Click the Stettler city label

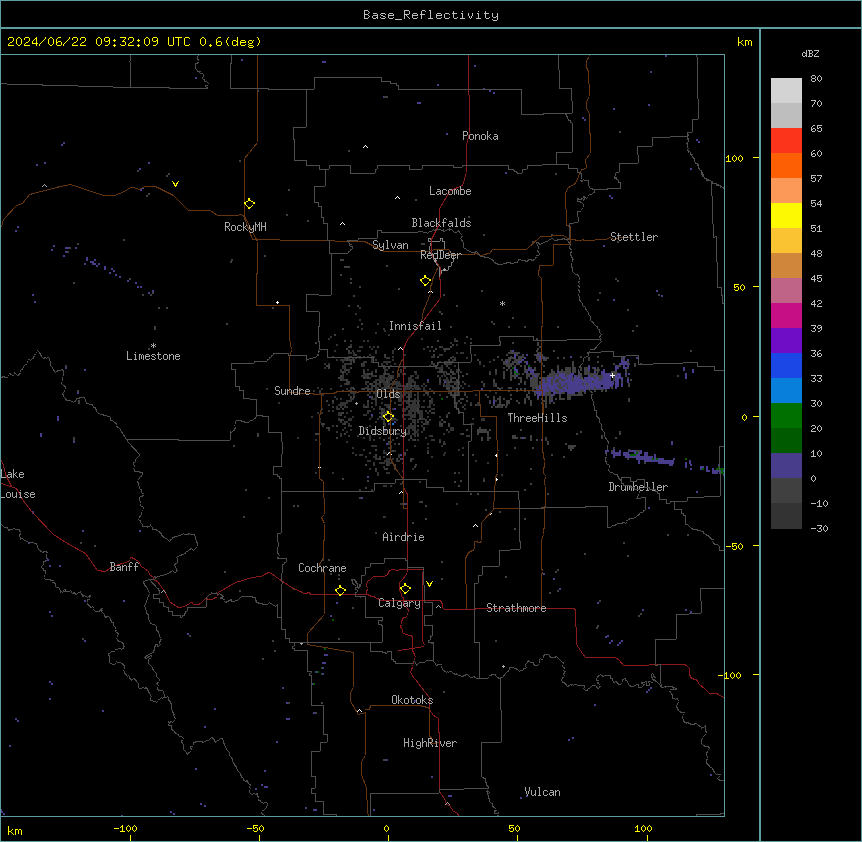(x=633, y=237)
